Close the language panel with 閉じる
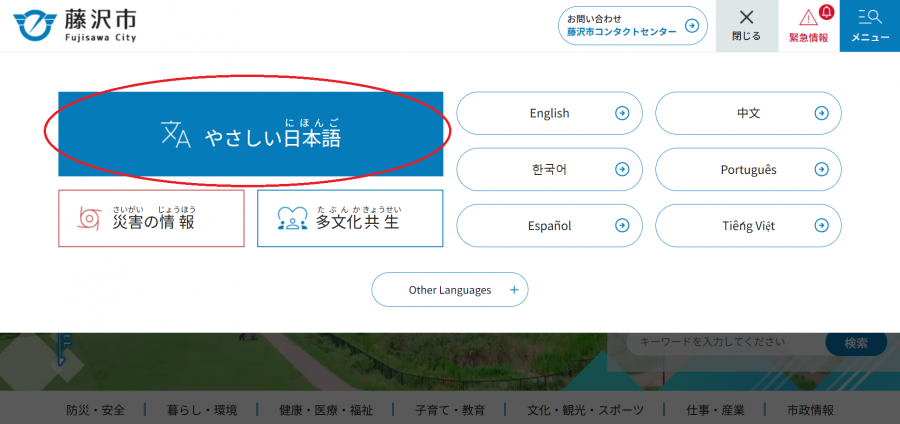 tap(747, 26)
